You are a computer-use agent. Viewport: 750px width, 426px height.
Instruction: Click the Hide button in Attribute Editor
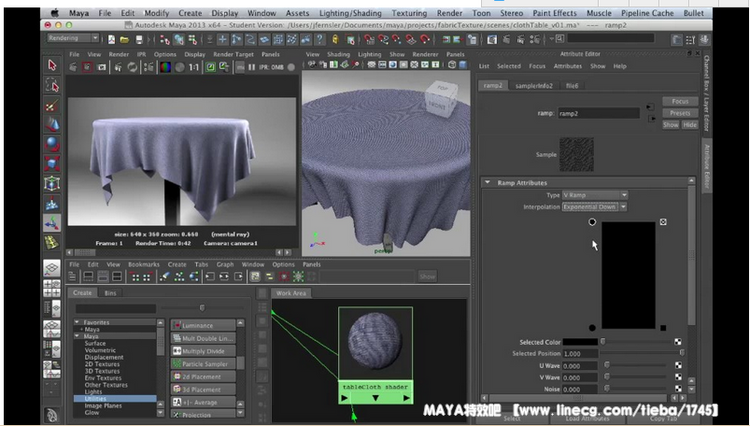click(689, 124)
